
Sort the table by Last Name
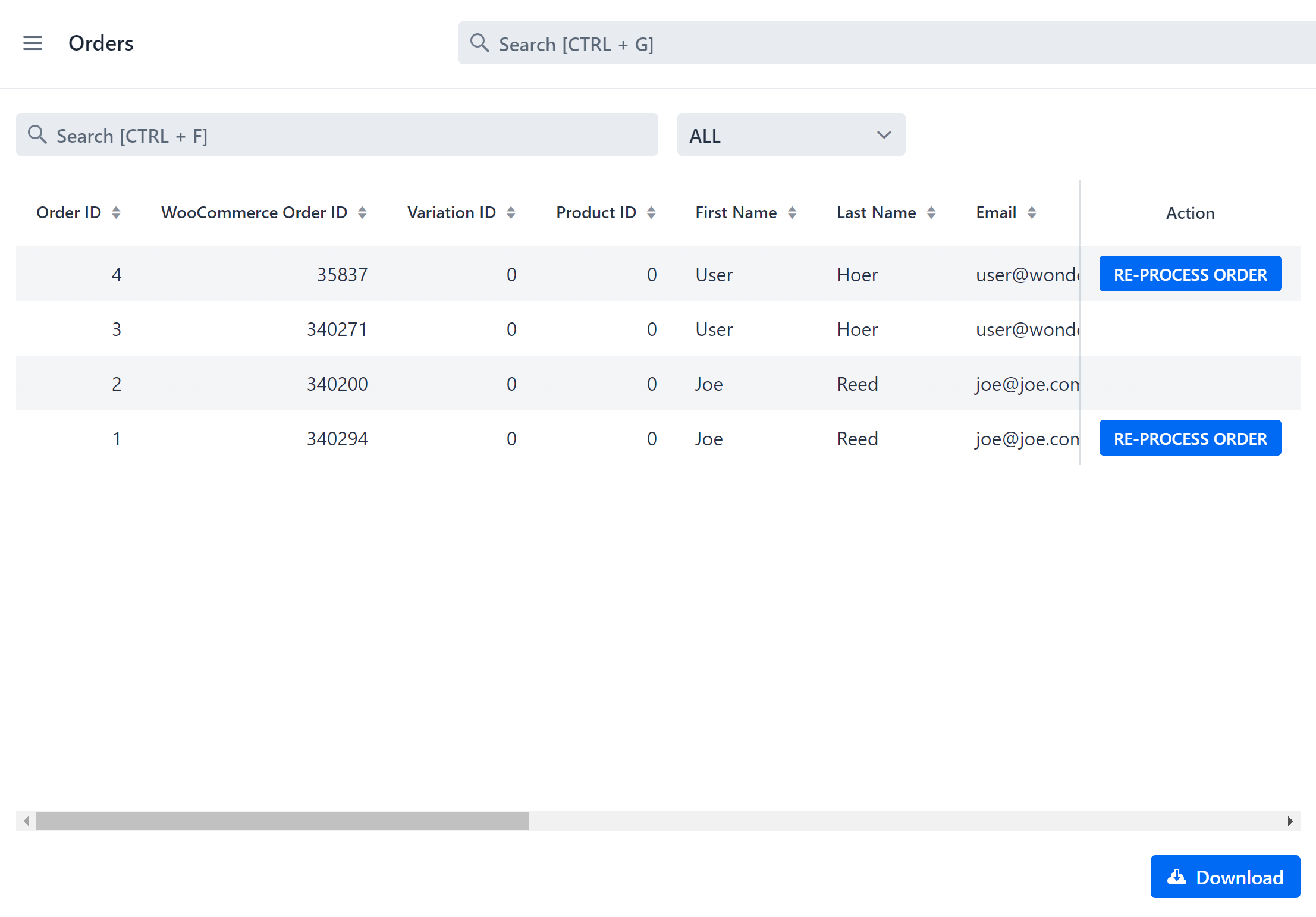(x=931, y=212)
